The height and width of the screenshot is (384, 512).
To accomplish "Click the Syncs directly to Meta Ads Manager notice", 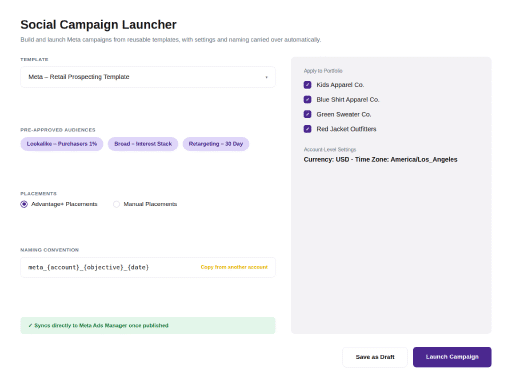I will [x=148, y=325].
